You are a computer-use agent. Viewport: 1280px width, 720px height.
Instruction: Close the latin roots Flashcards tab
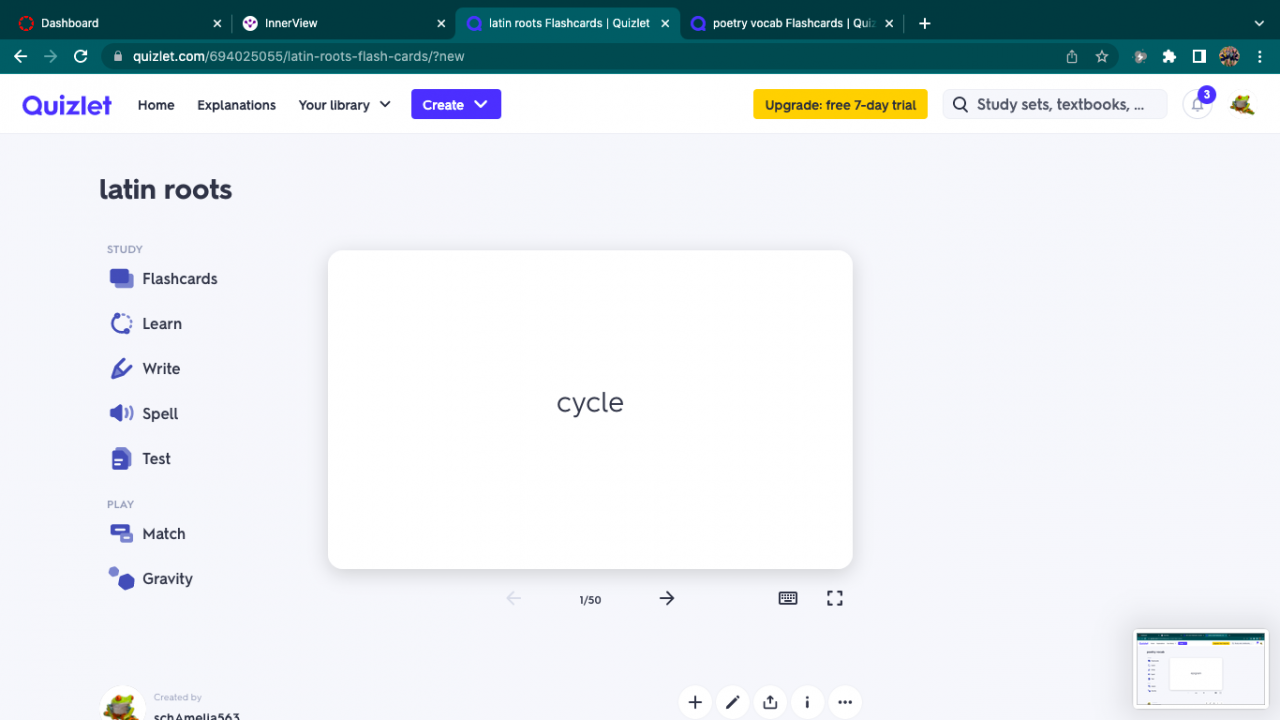click(665, 23)
